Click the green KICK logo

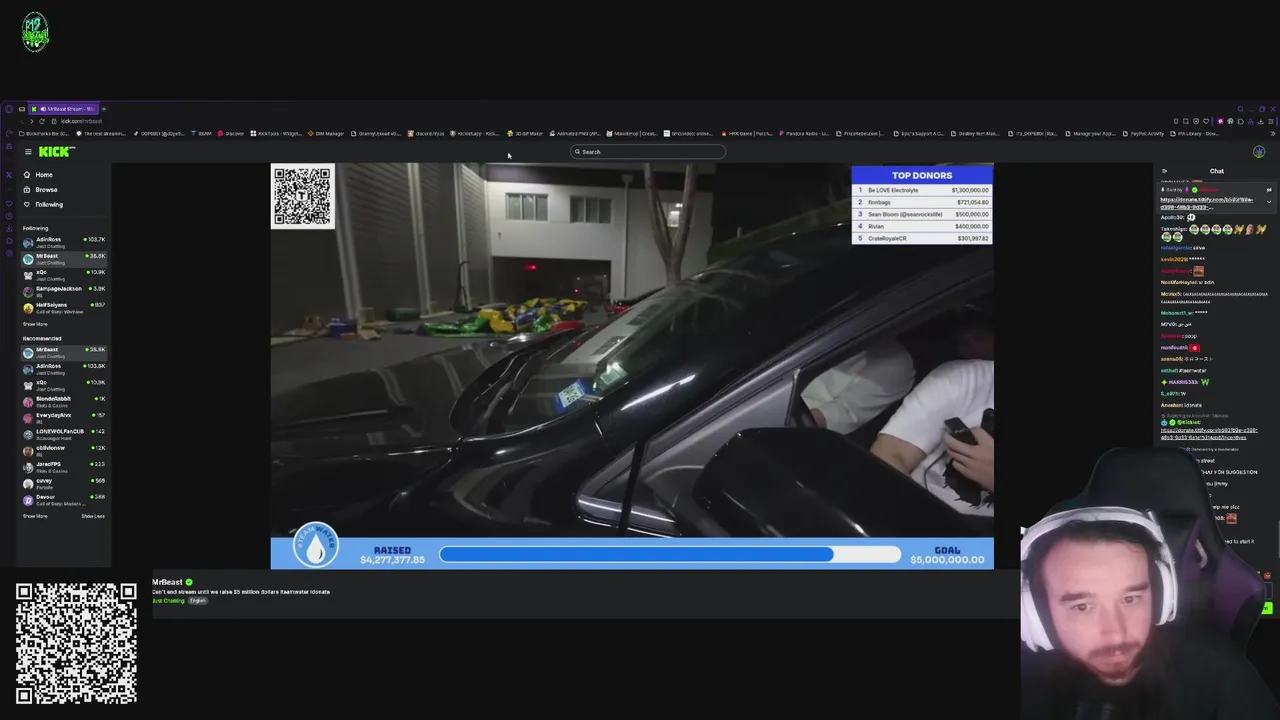[x=56, y=152]
